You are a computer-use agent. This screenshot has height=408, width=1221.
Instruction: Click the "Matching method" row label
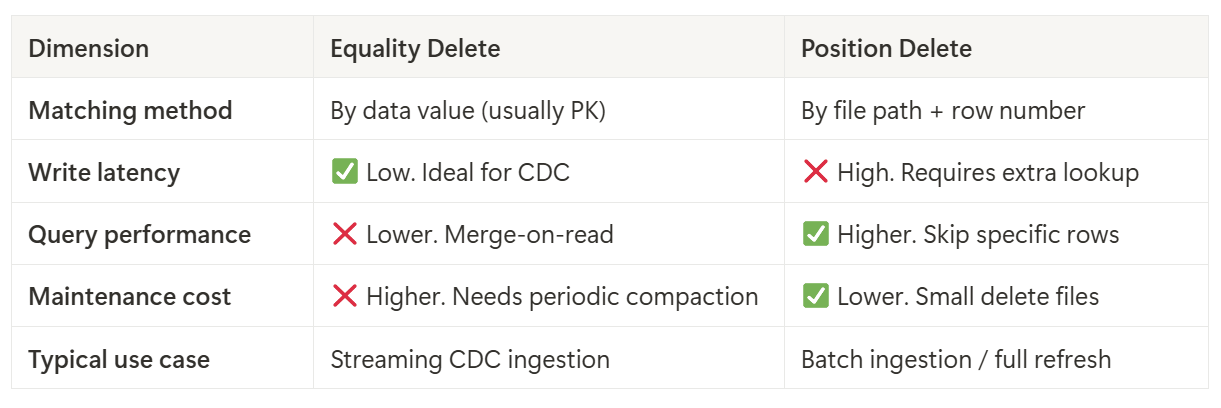130,110
